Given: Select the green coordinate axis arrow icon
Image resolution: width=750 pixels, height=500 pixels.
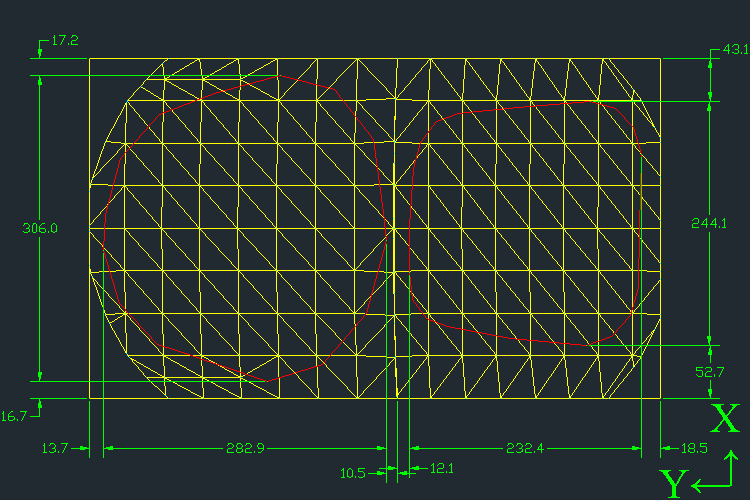Looking at the screenshot, I should pyautogui.click(x=715, y=472).
